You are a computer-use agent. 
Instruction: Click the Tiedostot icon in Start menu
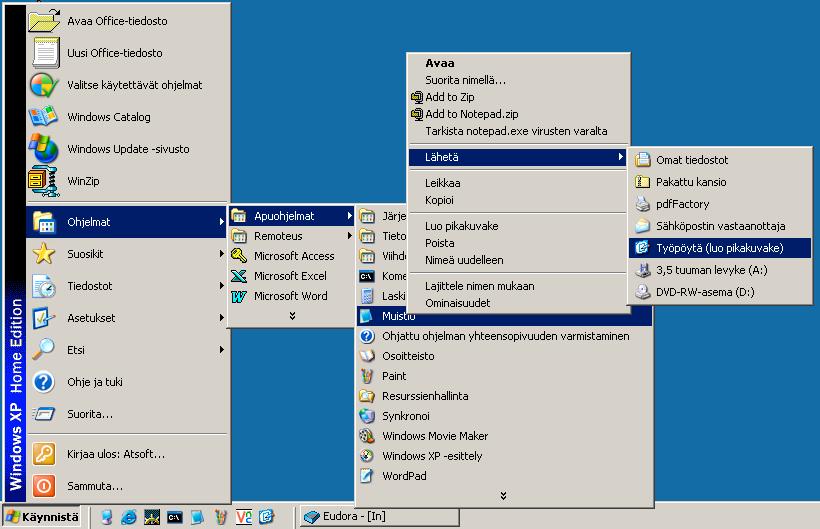(x=44, y=286)
